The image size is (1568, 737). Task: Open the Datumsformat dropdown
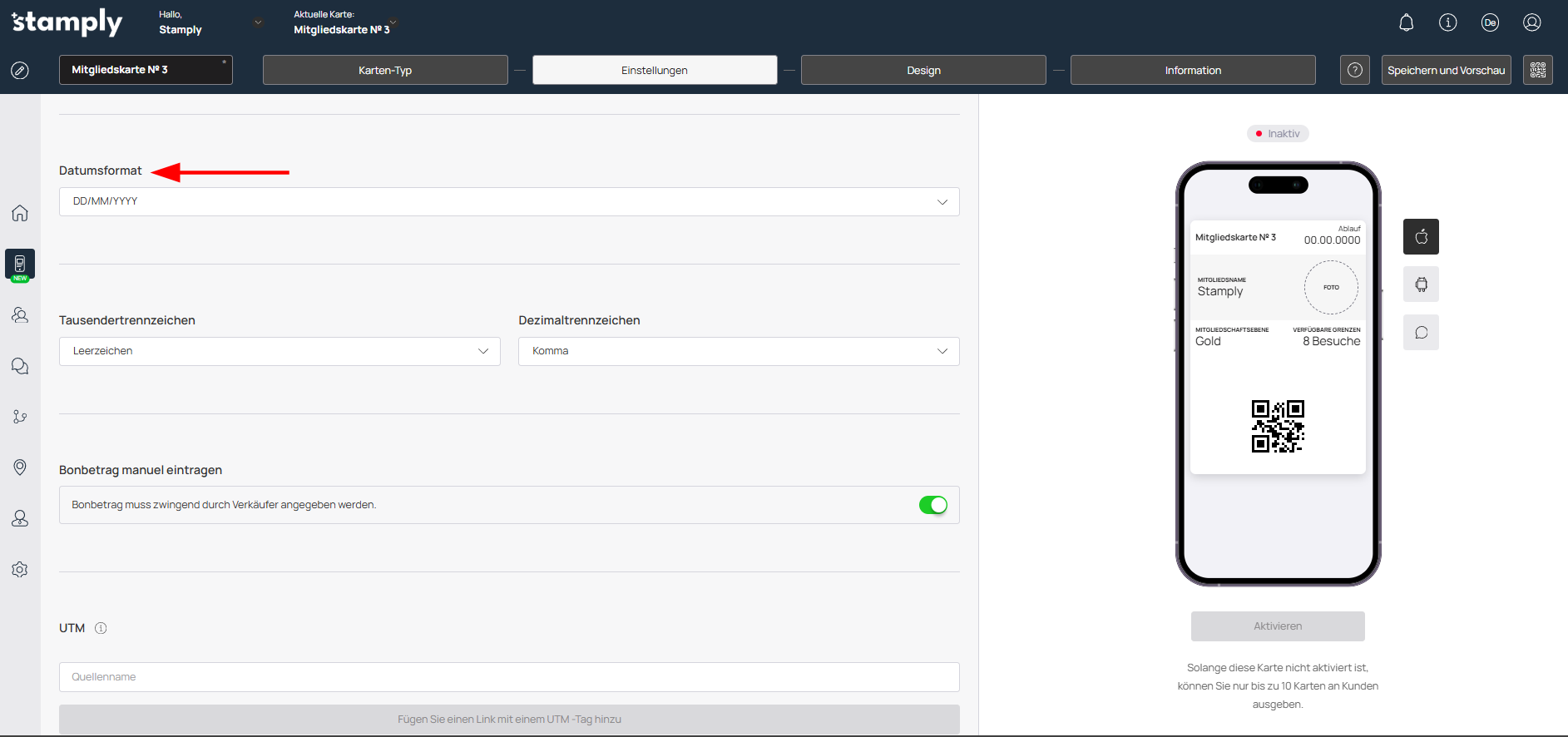[508, 201]
